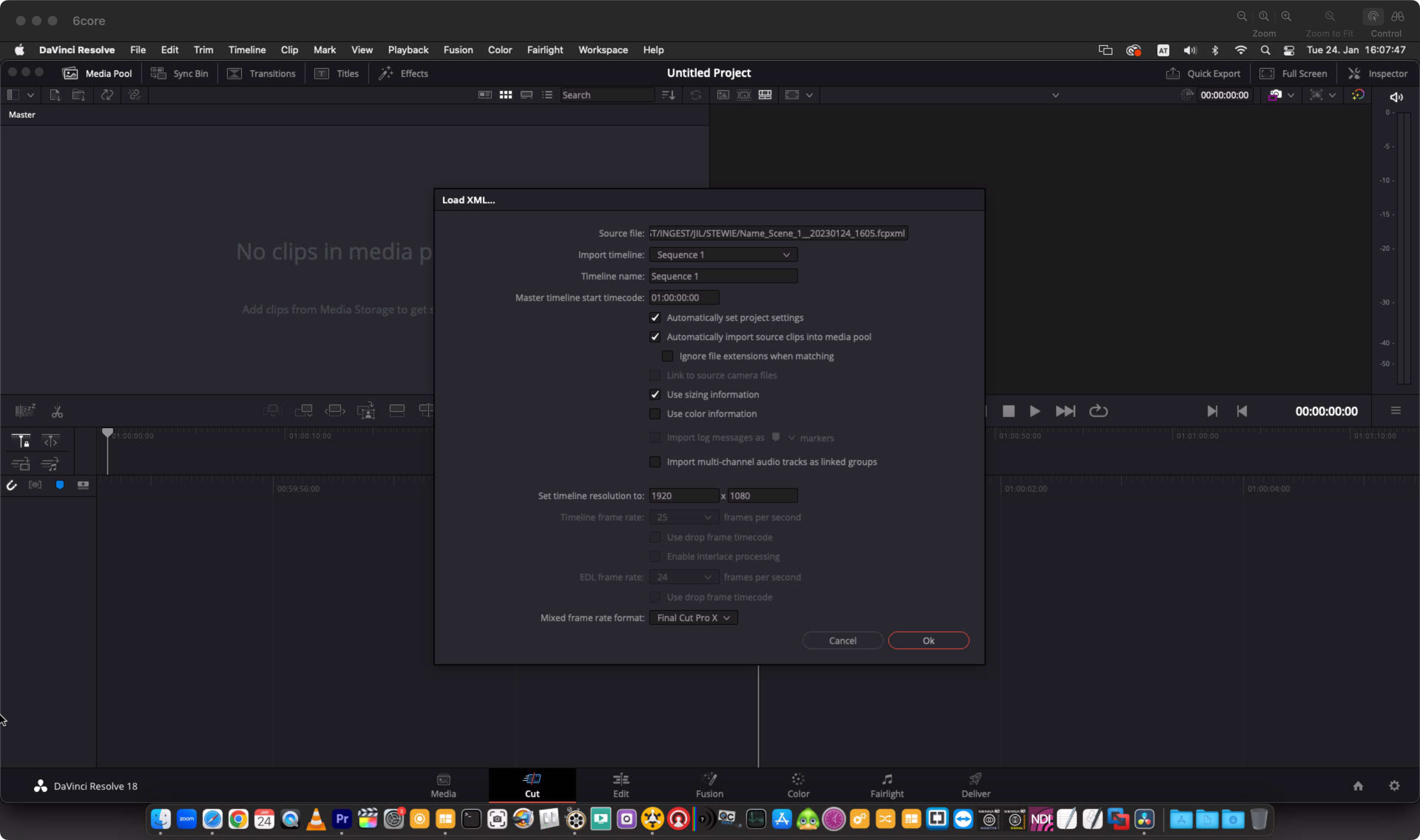This screenshot has height=840, width=1420.
Task: Jump to previous clip edit
Action: click(x=1242, y=411)
